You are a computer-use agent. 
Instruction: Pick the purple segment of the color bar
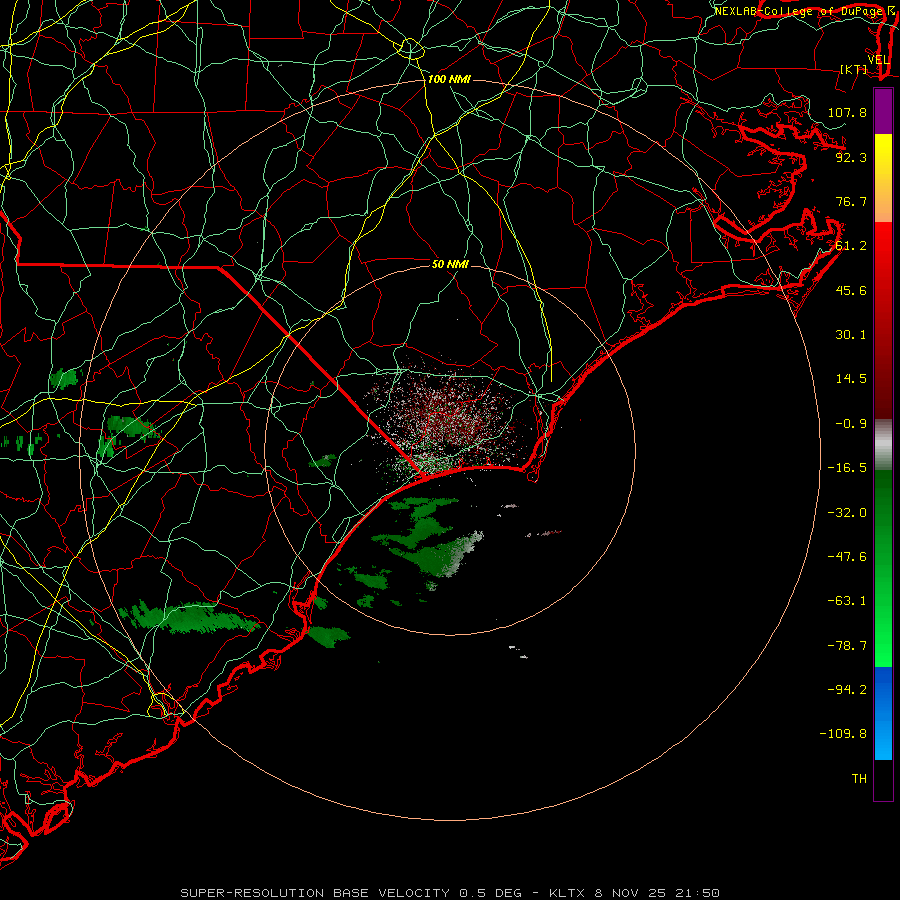883,111
